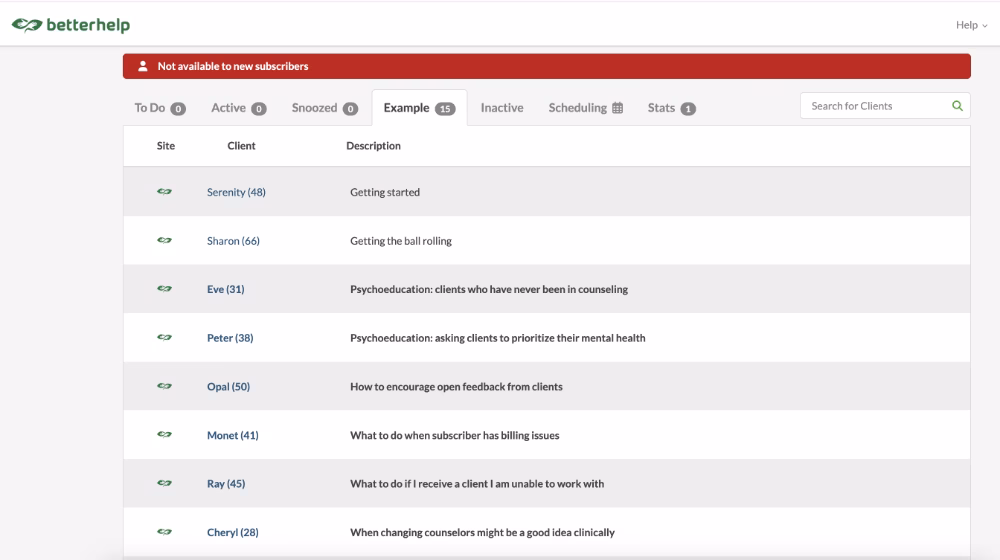Image resolution: width=1000 pixels, height=560 pixels.
Task: Open client Peter (38)
Action: (x=230, y=337)
